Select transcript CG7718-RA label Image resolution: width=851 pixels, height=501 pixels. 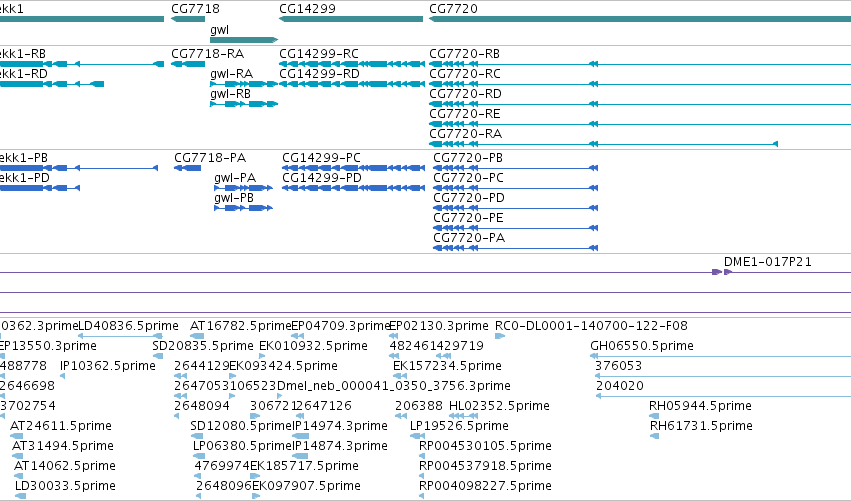pos(207,54)
